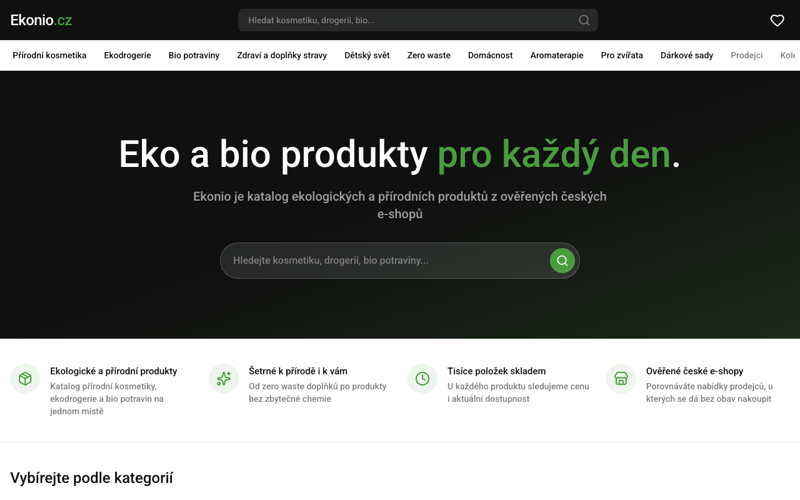The height and width of the screenshot is (500, 800).
Task: Click 'U každého produktu sledujeme cenu' text
Action: click(x=518, y=392)
